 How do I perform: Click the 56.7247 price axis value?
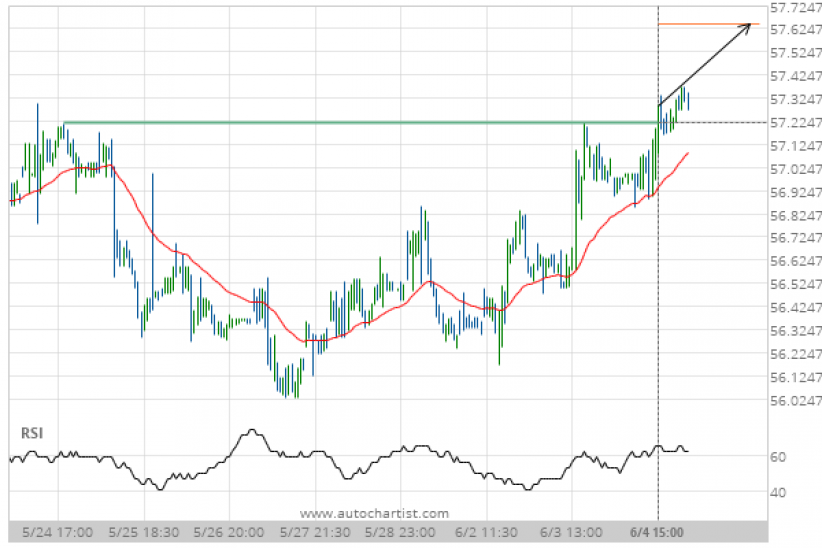click(x=796, y=238)
